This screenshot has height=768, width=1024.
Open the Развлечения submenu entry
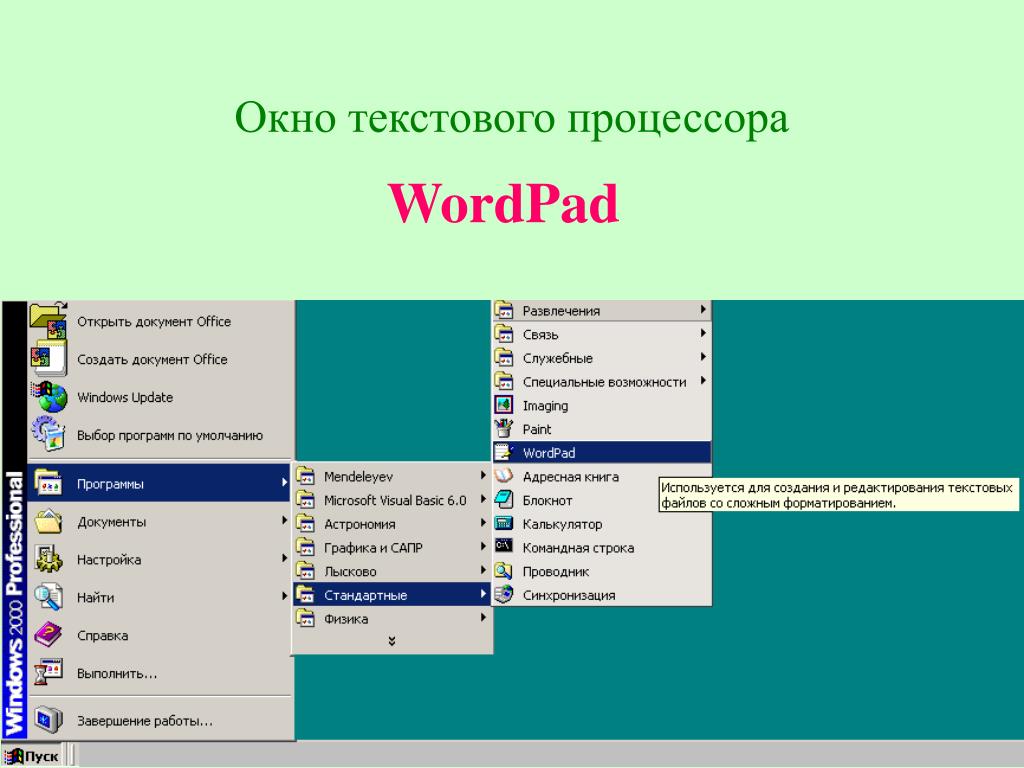click(x=601, y=311)
